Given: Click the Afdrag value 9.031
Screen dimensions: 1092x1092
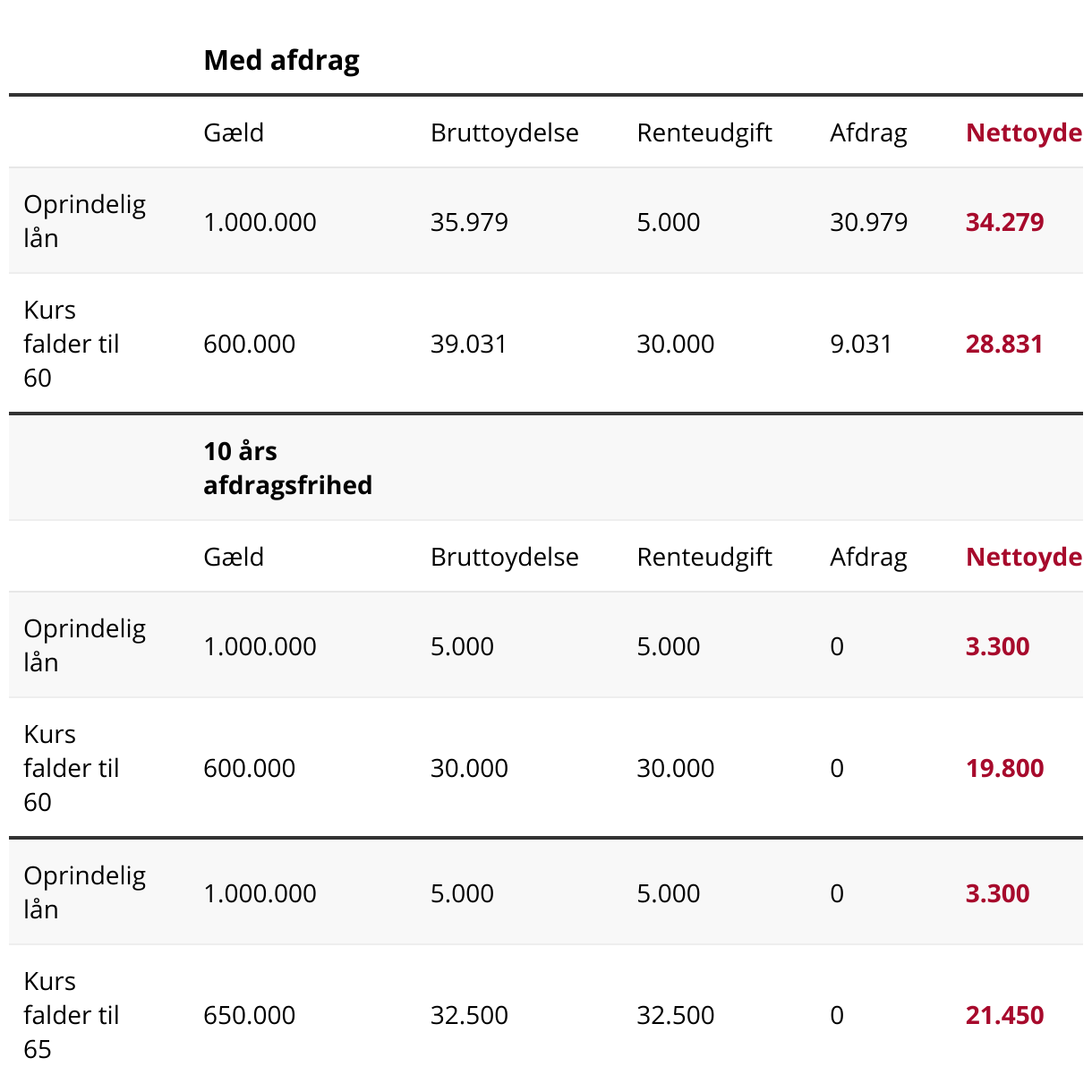Looking at the screenshot, I should (860, 344).
